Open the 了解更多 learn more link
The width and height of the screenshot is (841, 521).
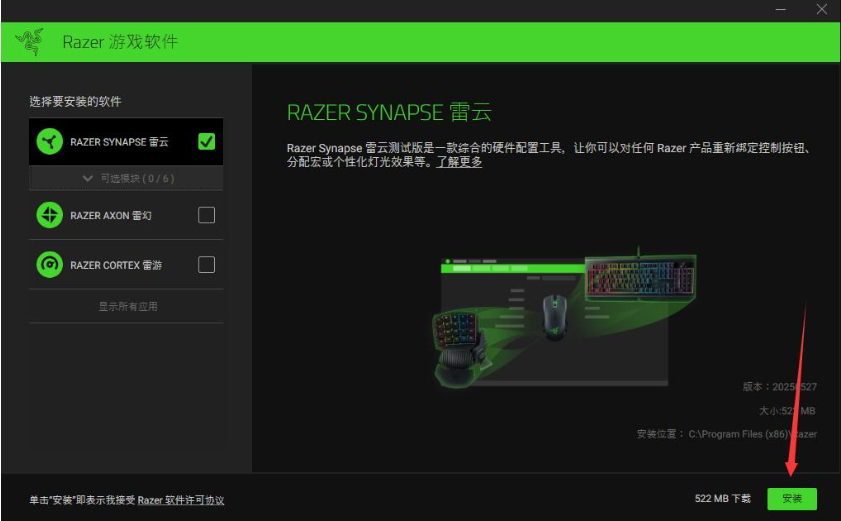pos(459,162)
